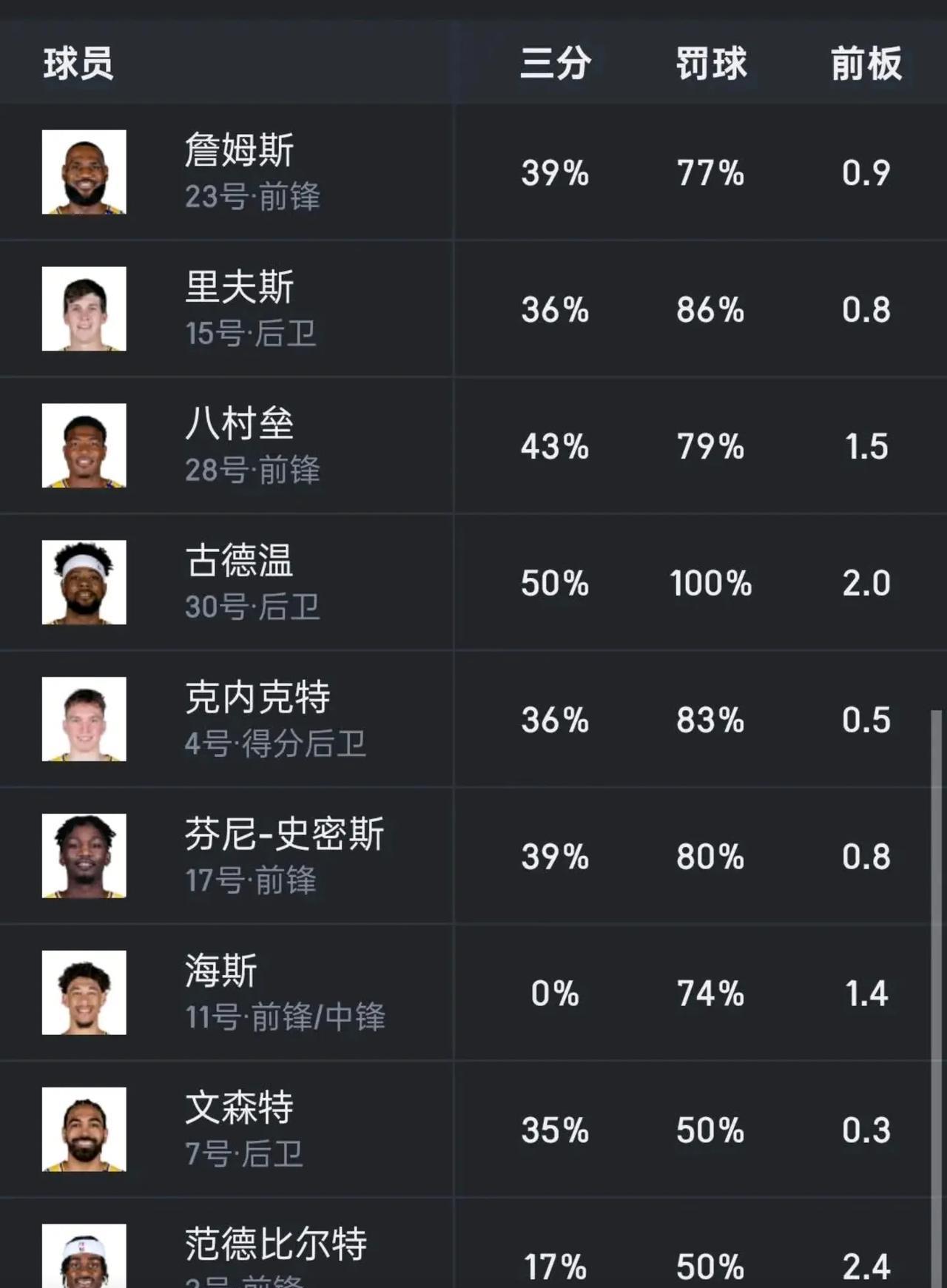Select 八村垒 player portrait

(84, 445)
